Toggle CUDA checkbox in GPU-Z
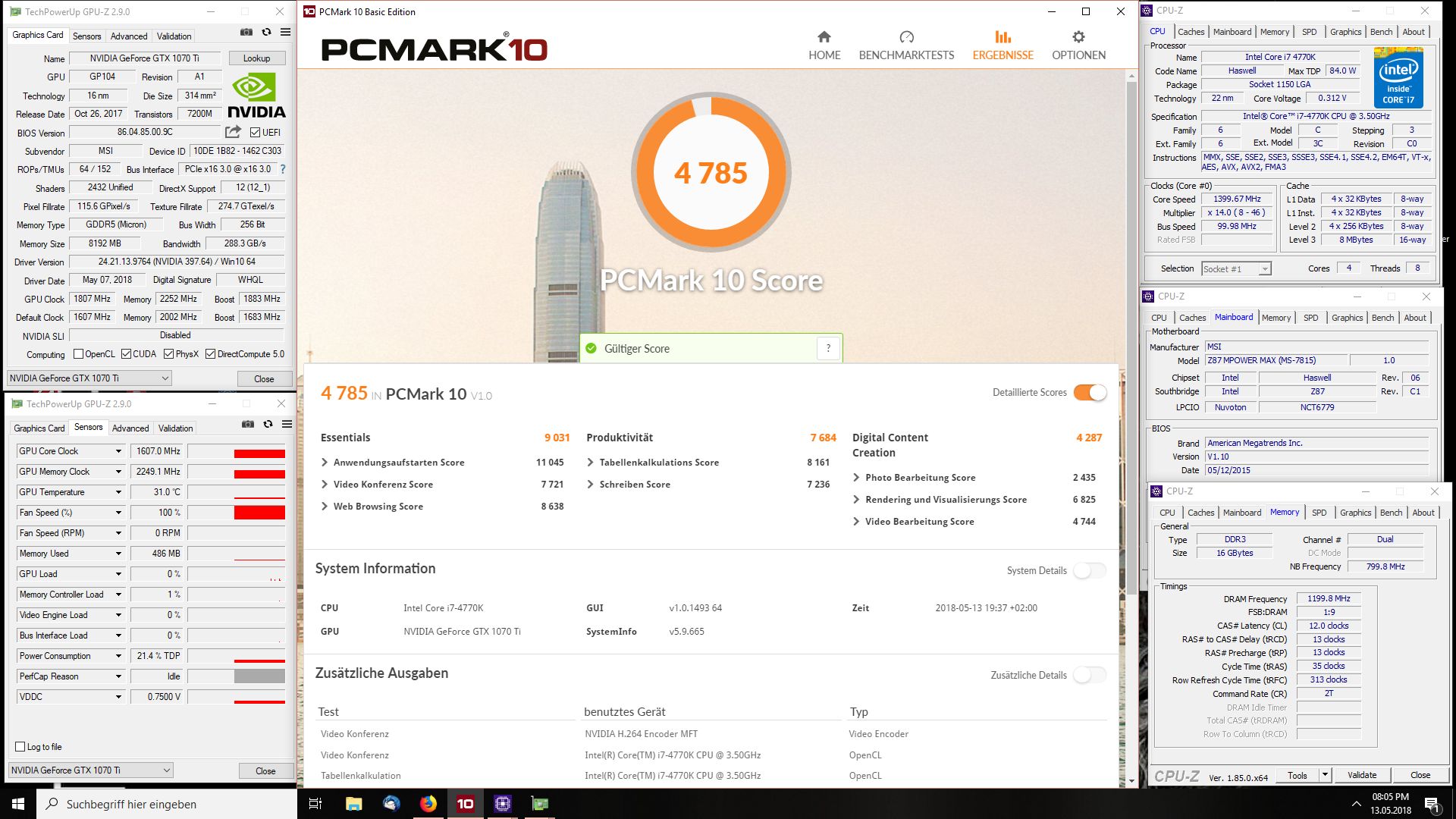 pos(126,354)
